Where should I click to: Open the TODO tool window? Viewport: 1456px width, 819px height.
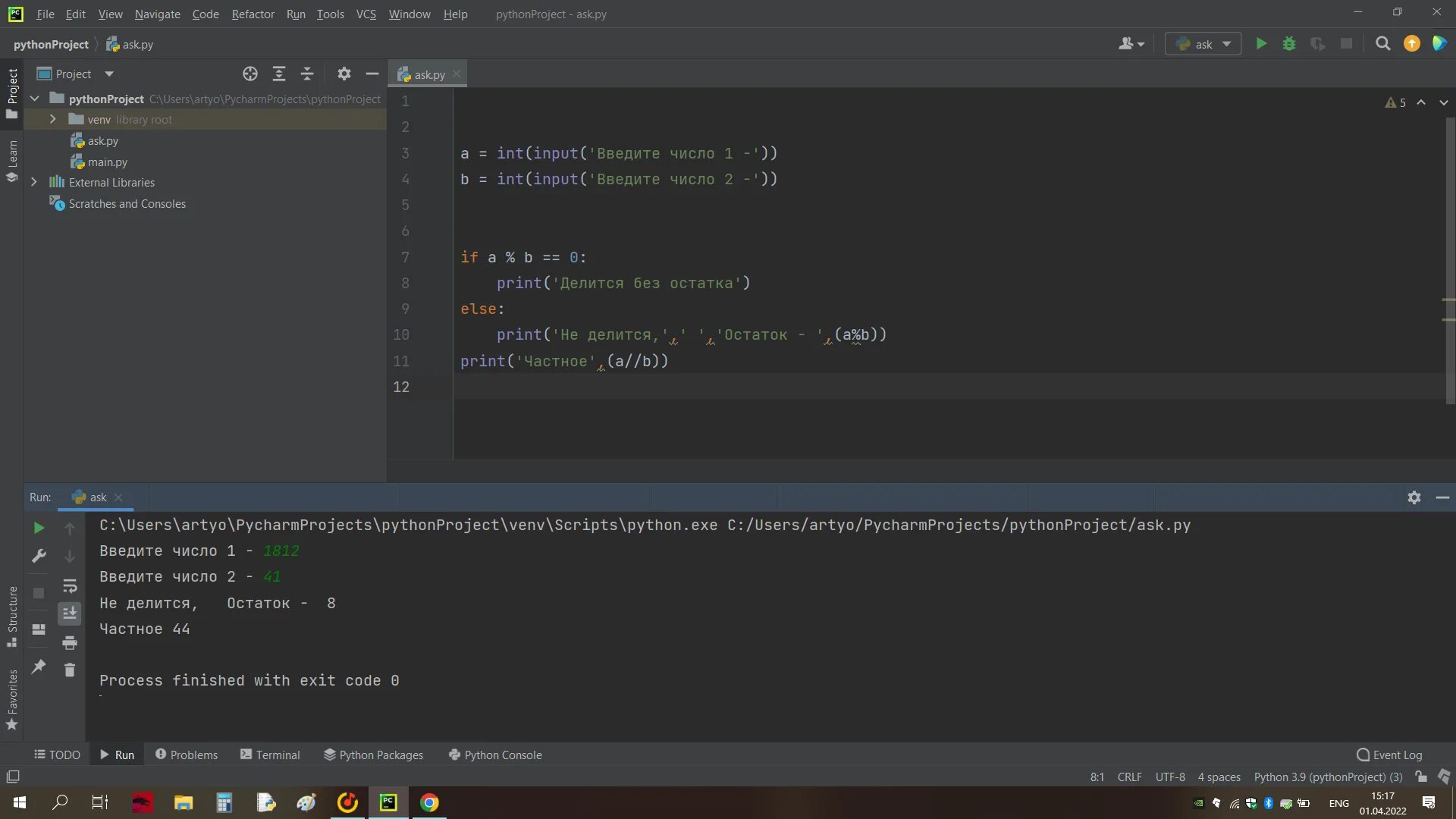[x=57, y=755]
